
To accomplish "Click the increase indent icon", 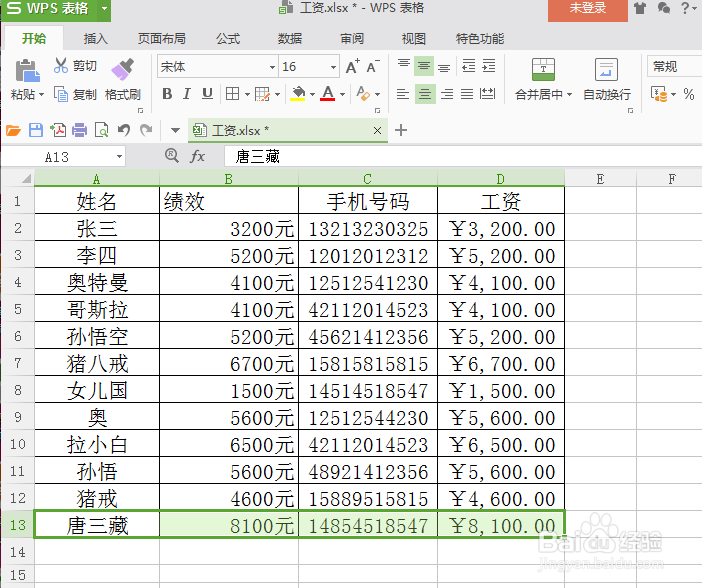I will [488, 66].
